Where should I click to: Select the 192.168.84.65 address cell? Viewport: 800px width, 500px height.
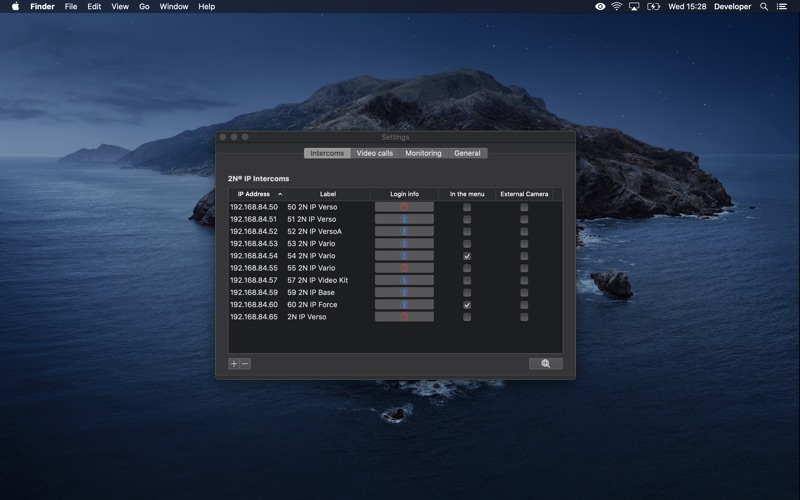click(254, 317)
